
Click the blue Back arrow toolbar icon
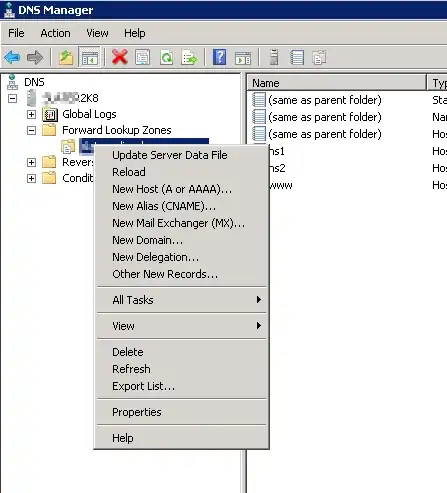(x=13, y=57)
